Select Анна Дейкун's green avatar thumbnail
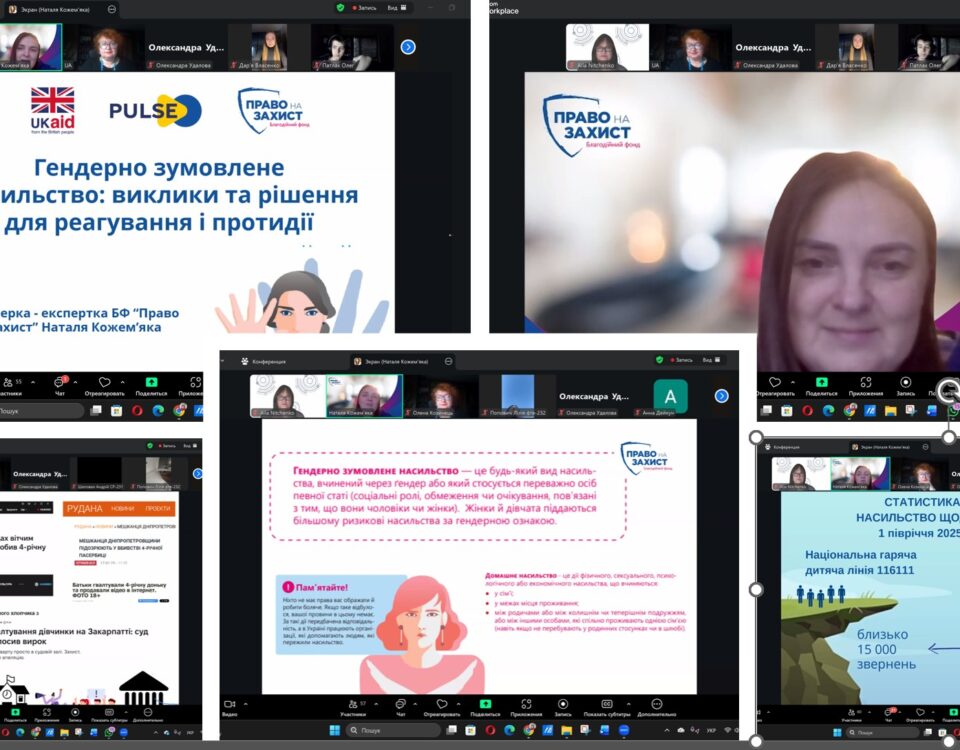 coord(671,396)
